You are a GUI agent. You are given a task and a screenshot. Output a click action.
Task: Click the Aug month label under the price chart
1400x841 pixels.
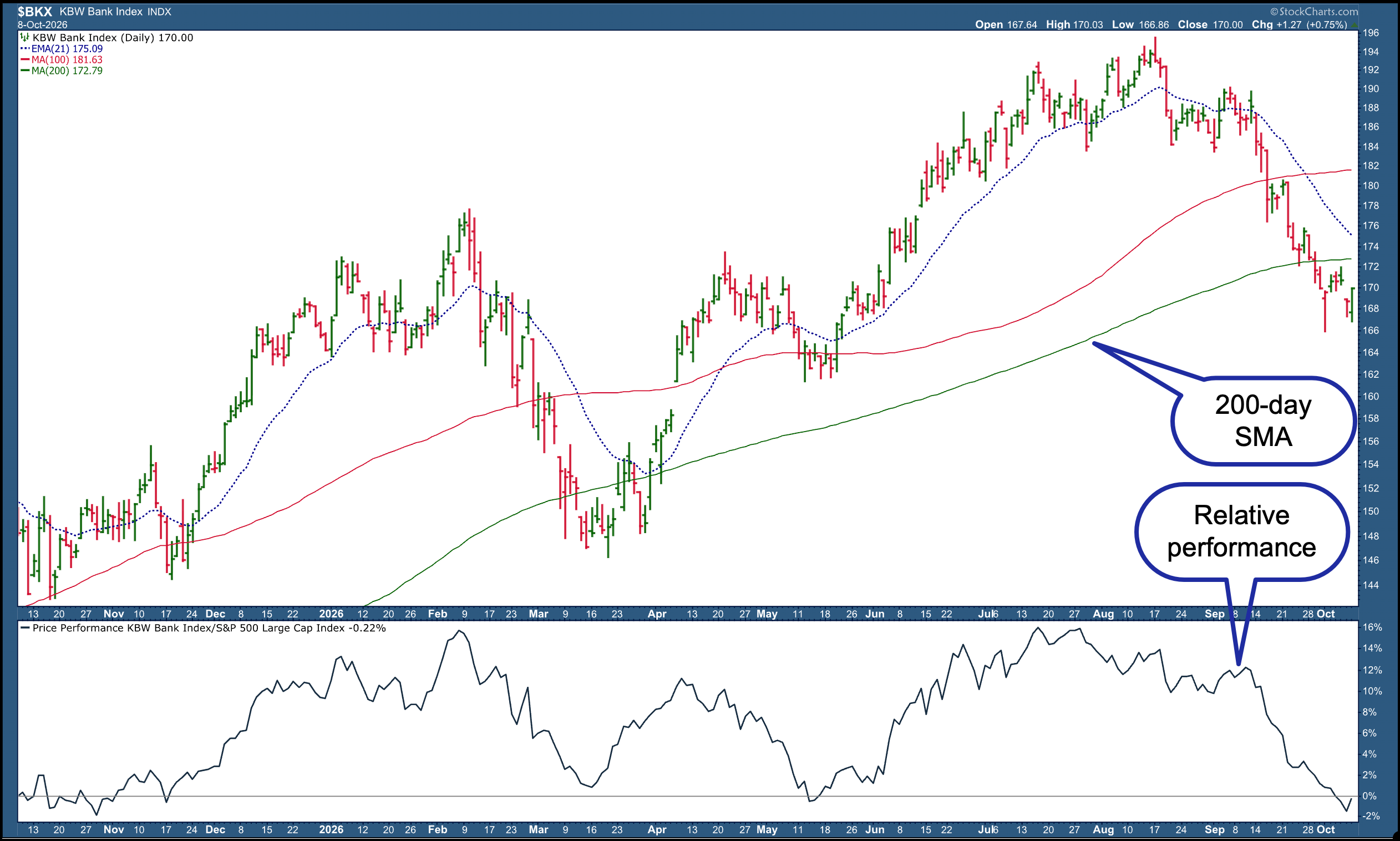click(1103, 614)
